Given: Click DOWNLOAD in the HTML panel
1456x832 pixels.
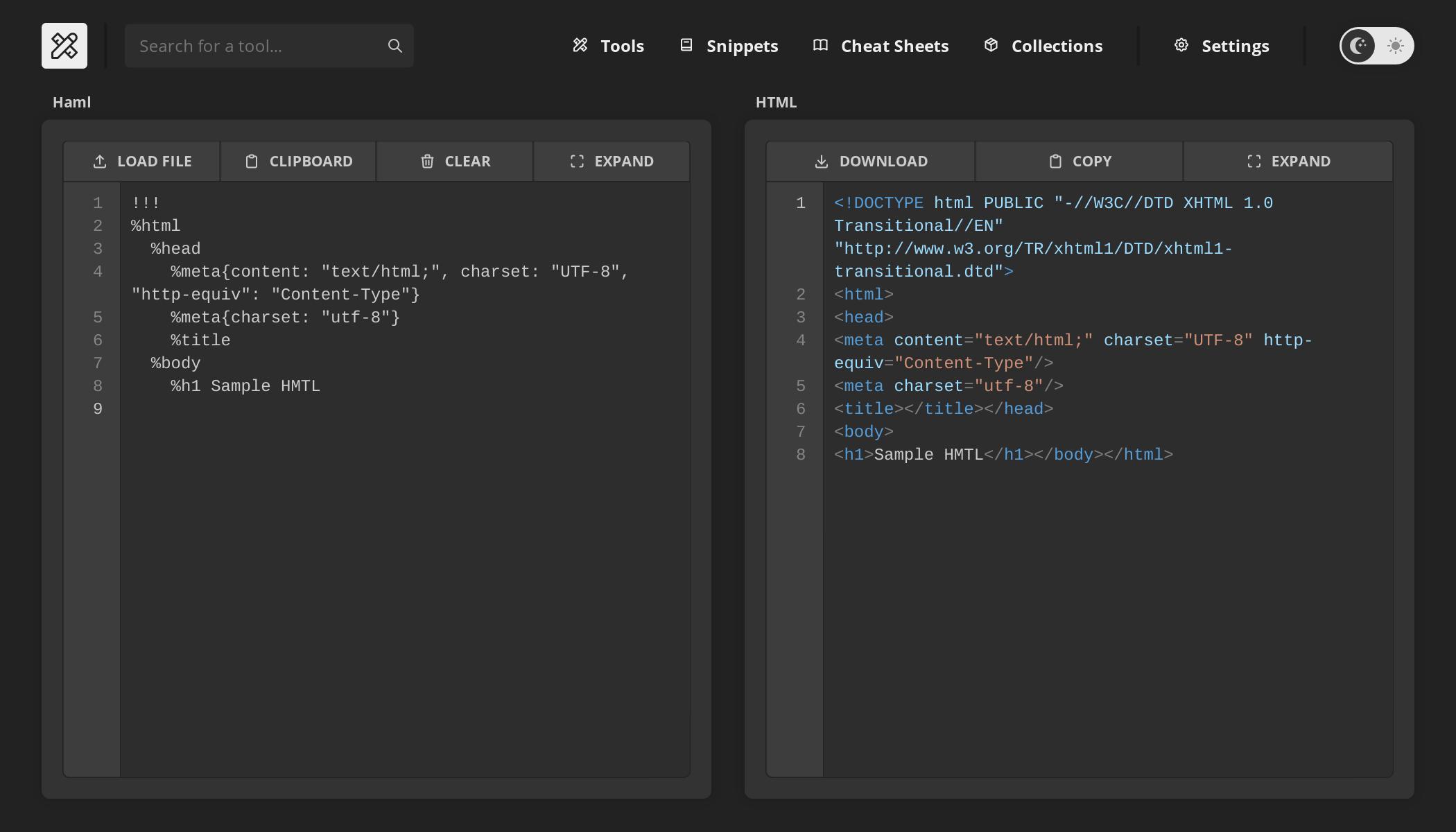Looking at the screenshot, I should tap(871, 162).
